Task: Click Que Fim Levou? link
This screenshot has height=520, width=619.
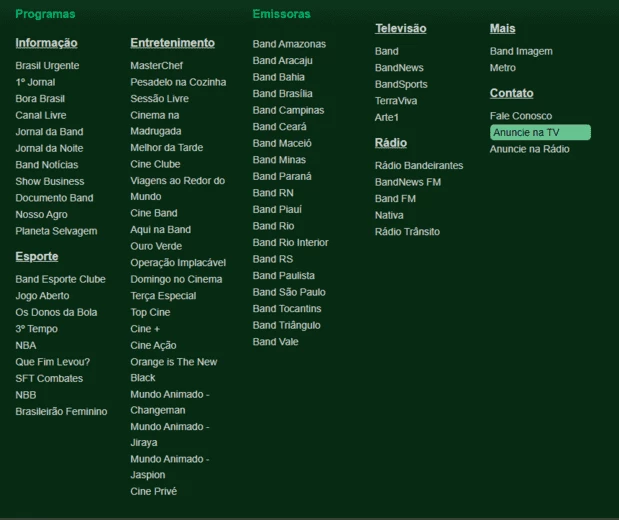Action: [x=53, y=362]
